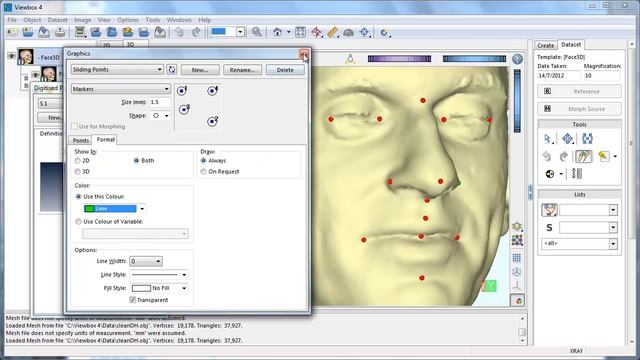Open the File menu
This screenshot has width=640, height=360.
tap(12, 20)
